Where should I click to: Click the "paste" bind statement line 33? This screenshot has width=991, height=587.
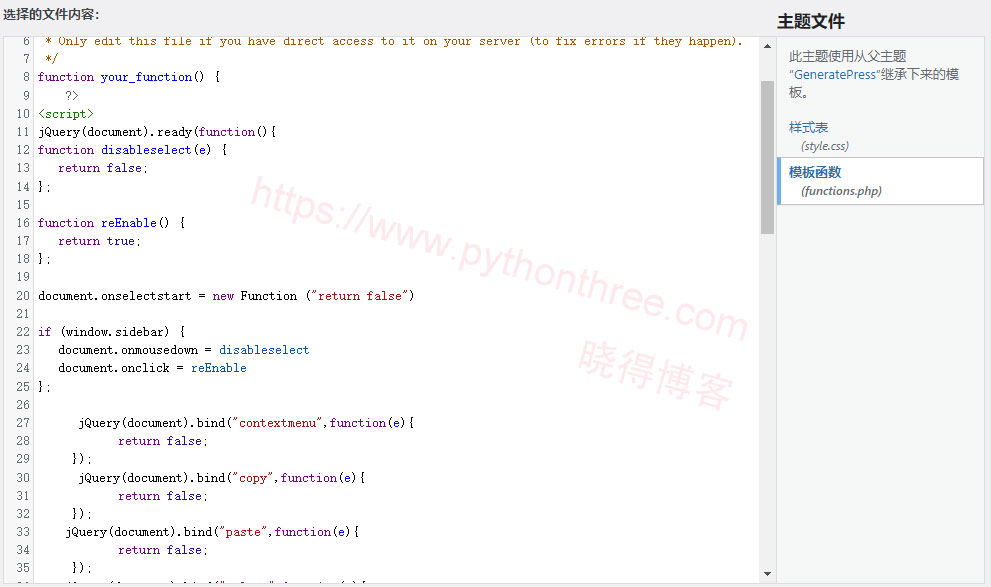(x=212, y=532)
